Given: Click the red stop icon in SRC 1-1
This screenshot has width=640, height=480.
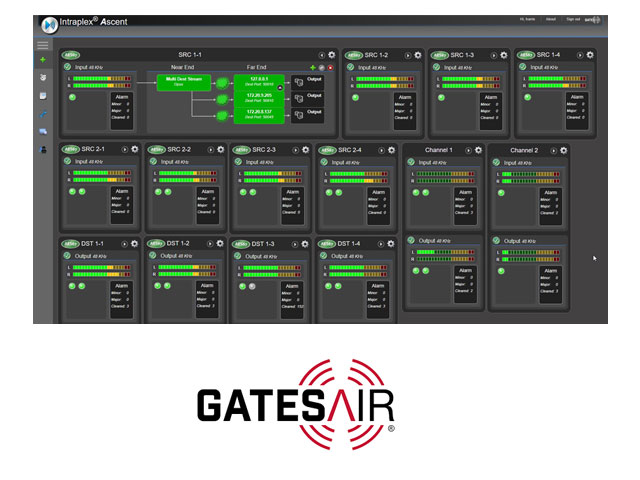Looking at the screenshot, I should coord(331,68).
